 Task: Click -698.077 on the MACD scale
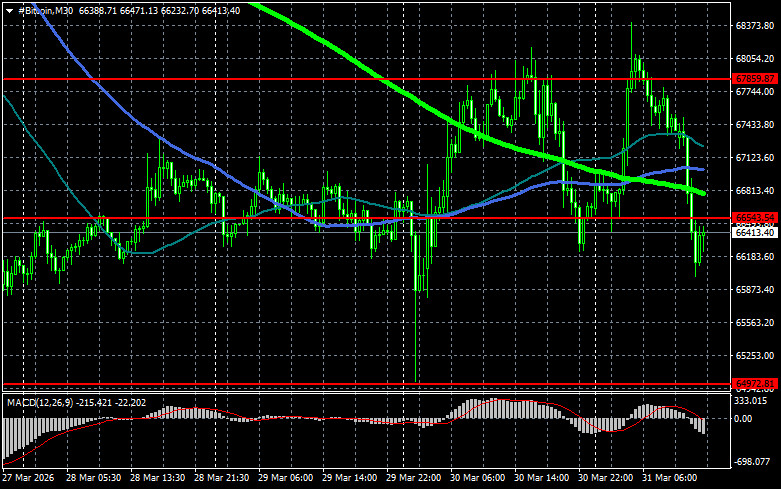753,462
